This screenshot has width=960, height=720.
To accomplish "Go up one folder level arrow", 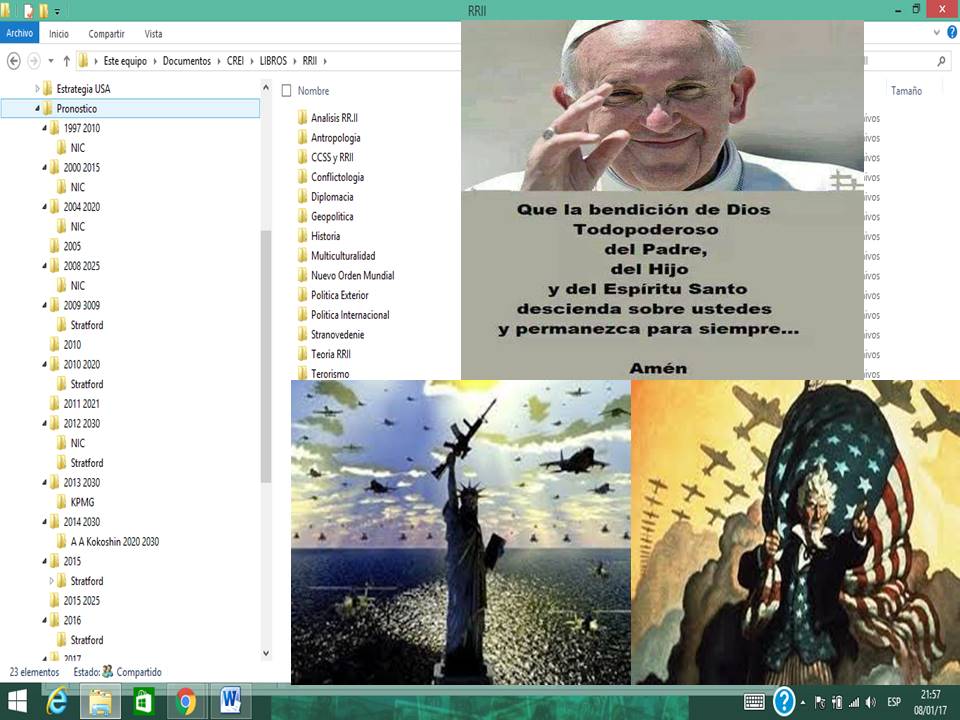I will click(x=67, y=61).
